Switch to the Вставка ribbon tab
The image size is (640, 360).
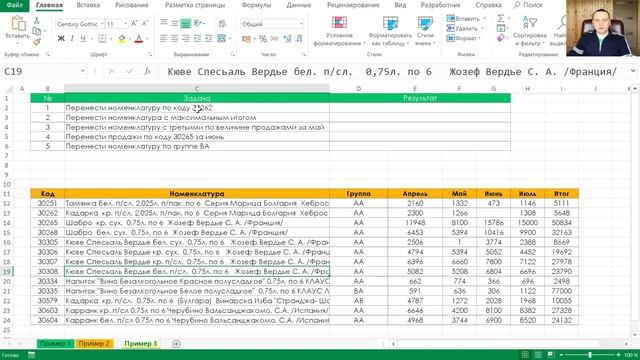pos(88,5)
